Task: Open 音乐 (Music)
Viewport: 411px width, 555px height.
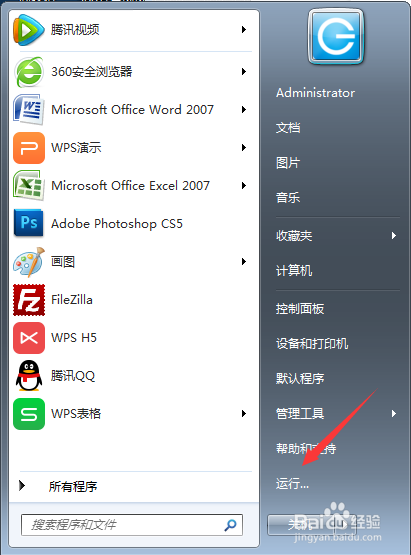Action: pos(288,198)
